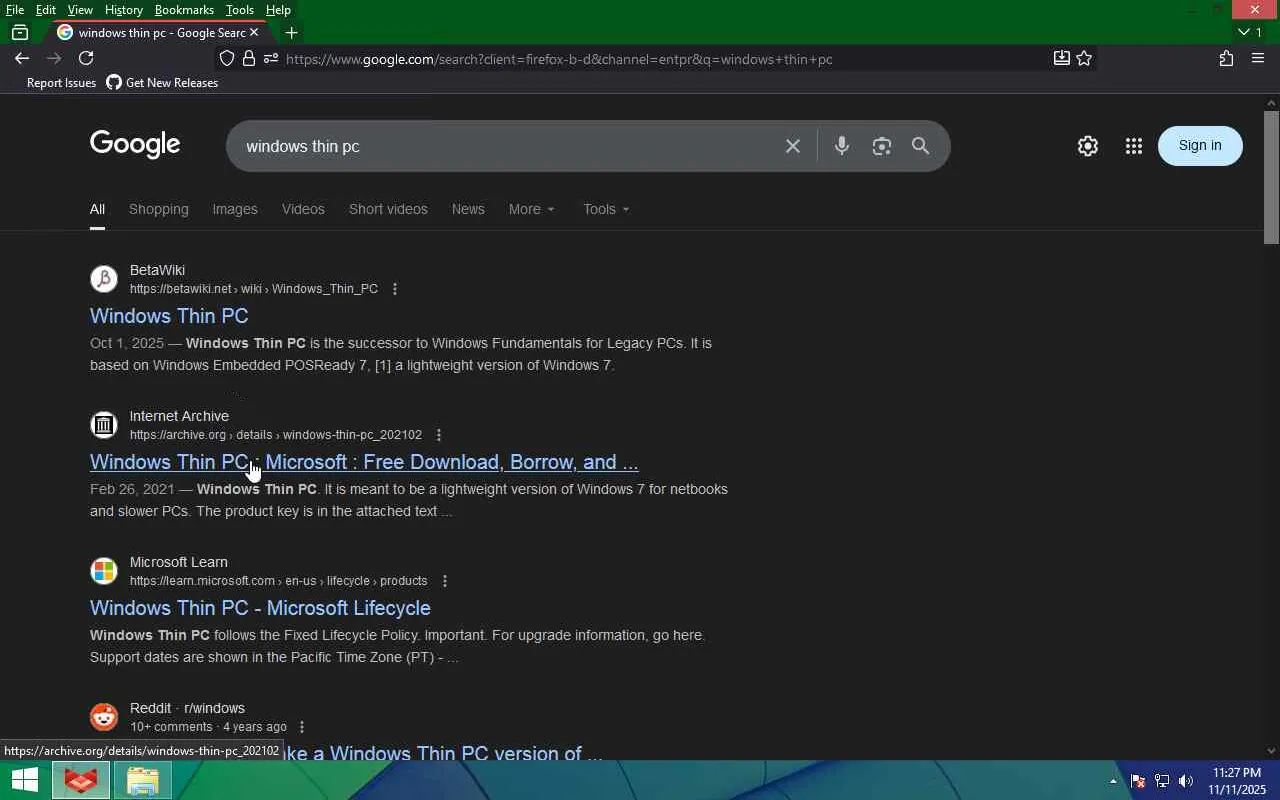Open site permissions icon in address bar
The width and height of the screenshot is (1280, 800).
pyautogui.click(x=271, y=59)
